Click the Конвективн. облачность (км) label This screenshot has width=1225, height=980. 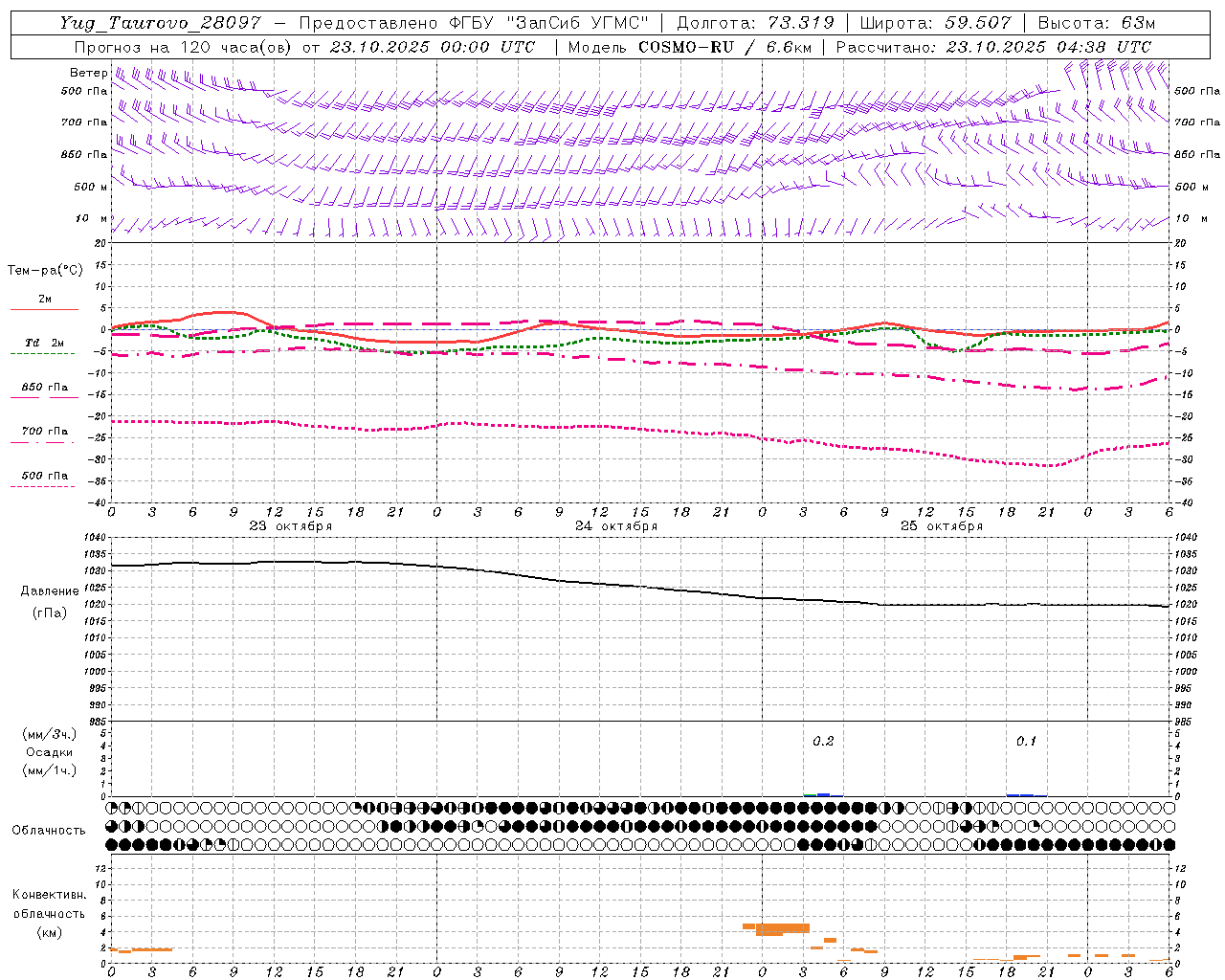(x=49, y=913)
